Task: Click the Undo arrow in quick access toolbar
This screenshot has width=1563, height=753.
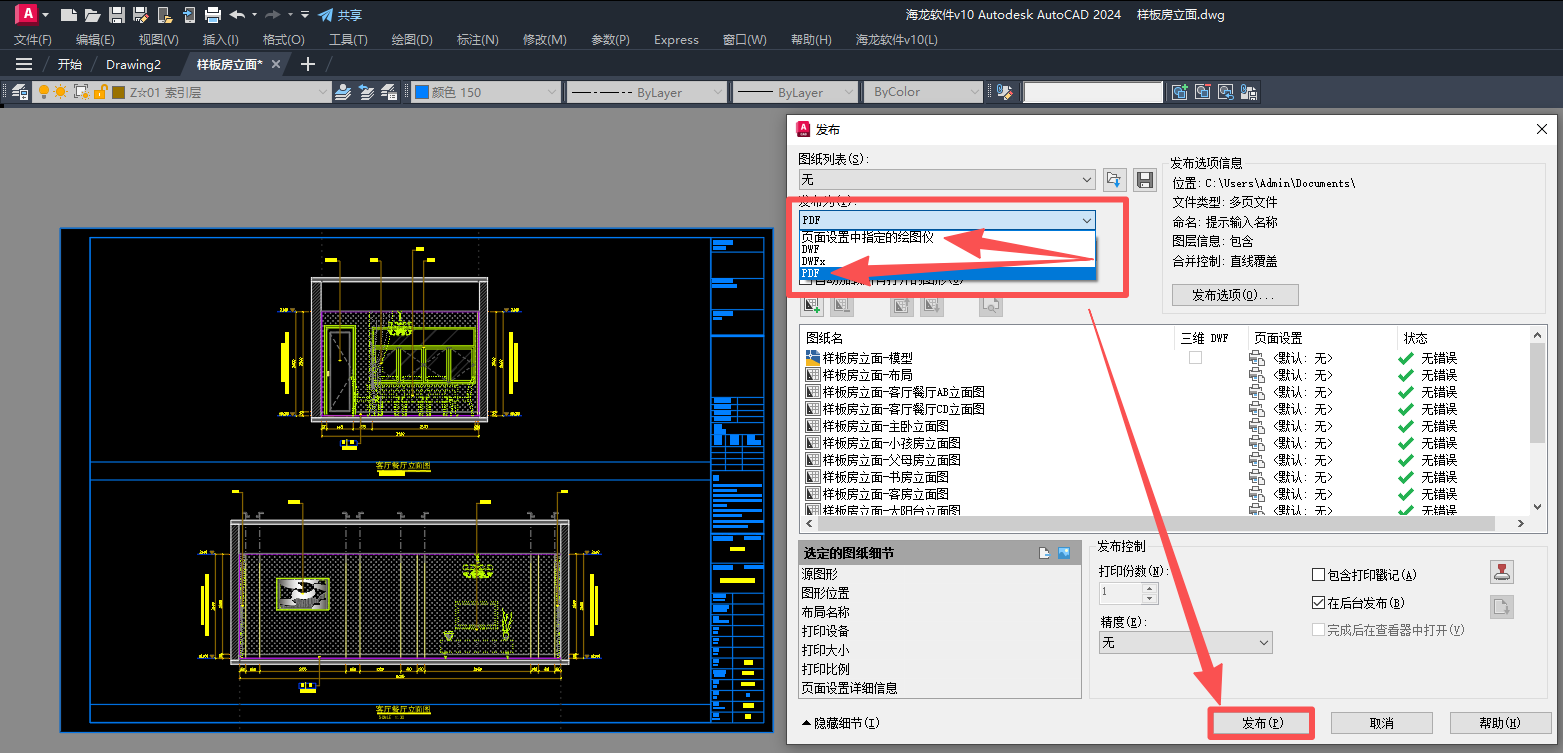Action: (237, 14)
